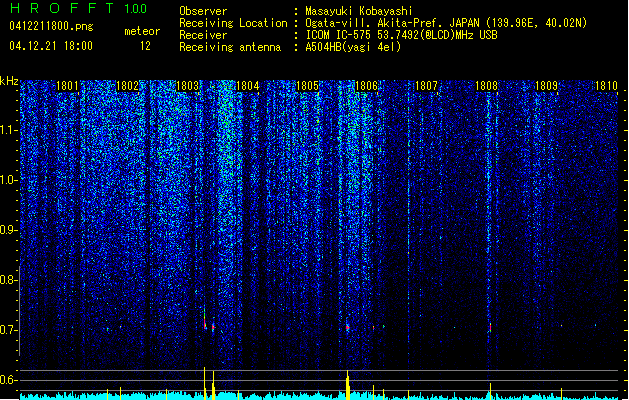The image size is (629, 400).
Task: Click the 1809 time marker
Action: pos(546,86)
